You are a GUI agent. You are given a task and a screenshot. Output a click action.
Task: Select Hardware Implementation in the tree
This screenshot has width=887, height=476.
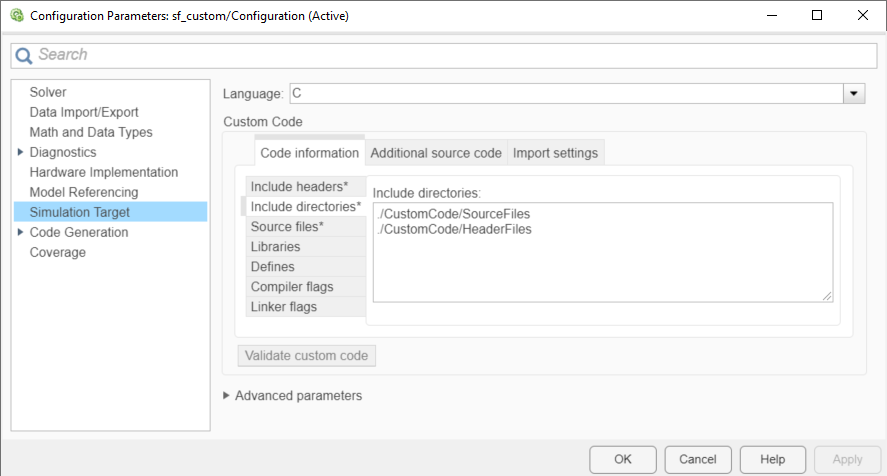pos(104,172)
